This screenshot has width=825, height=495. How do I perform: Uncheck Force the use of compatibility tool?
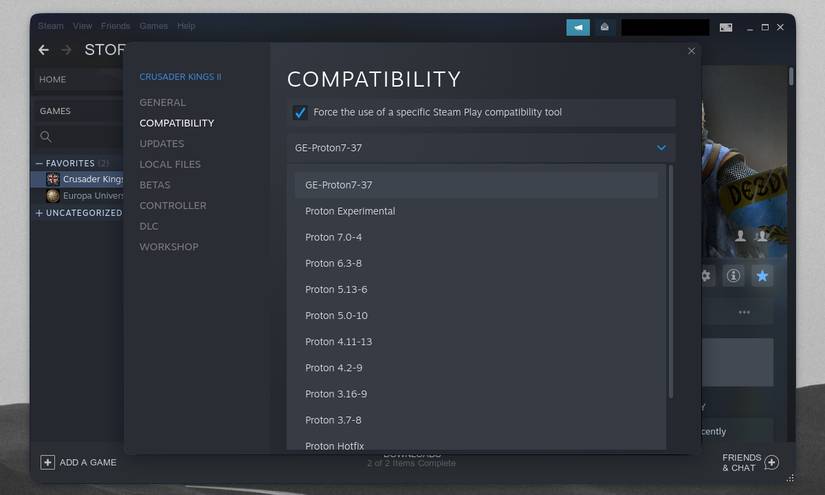point(300,113)
